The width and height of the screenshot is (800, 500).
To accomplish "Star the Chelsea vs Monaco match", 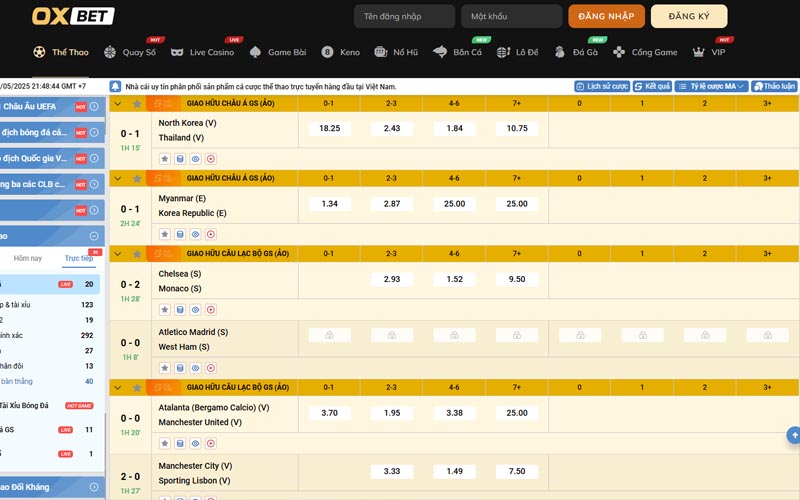I will (164, 310).
